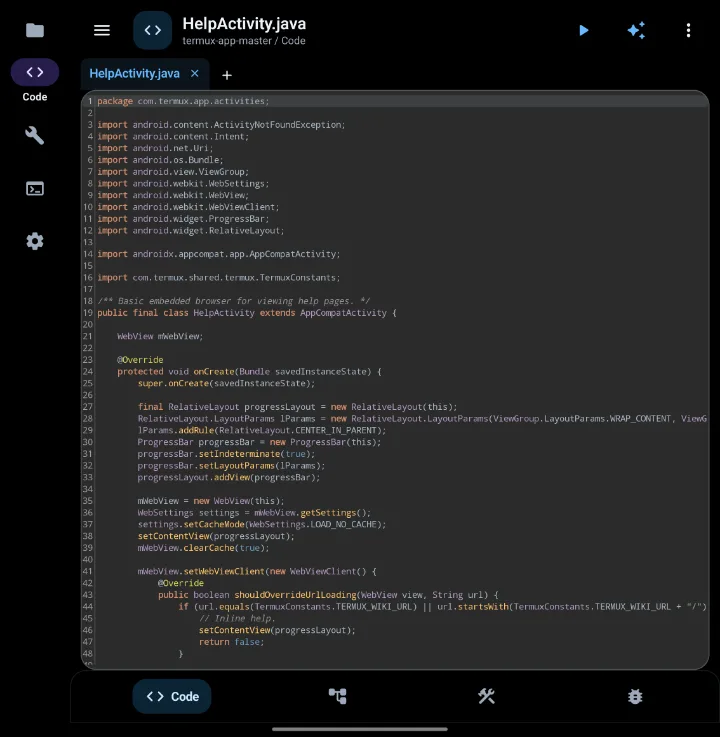Click the code brackets icon beside title
Screen dimensions: 720x737
pos(153,31)
